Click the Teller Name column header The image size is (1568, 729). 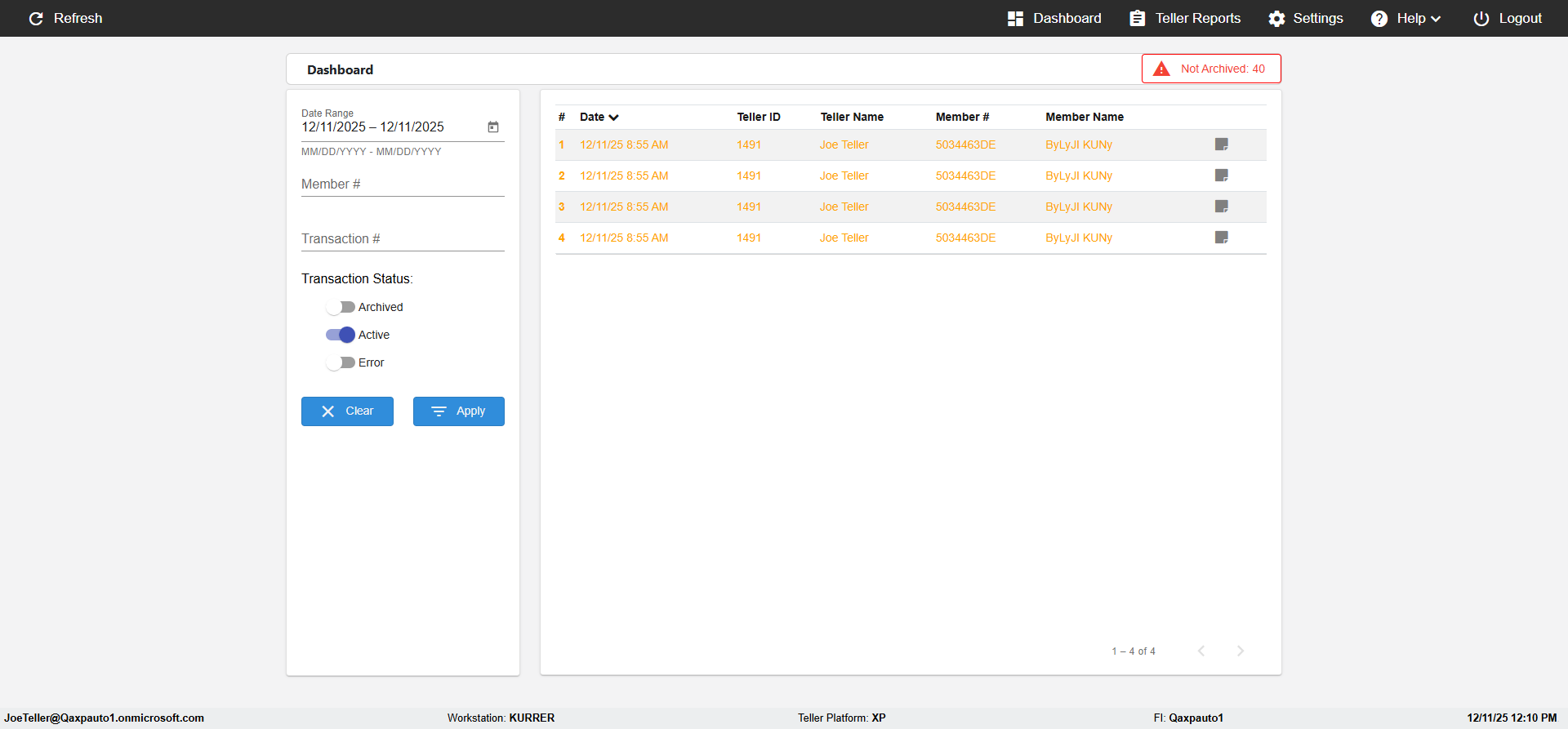[x=852, y=117]
